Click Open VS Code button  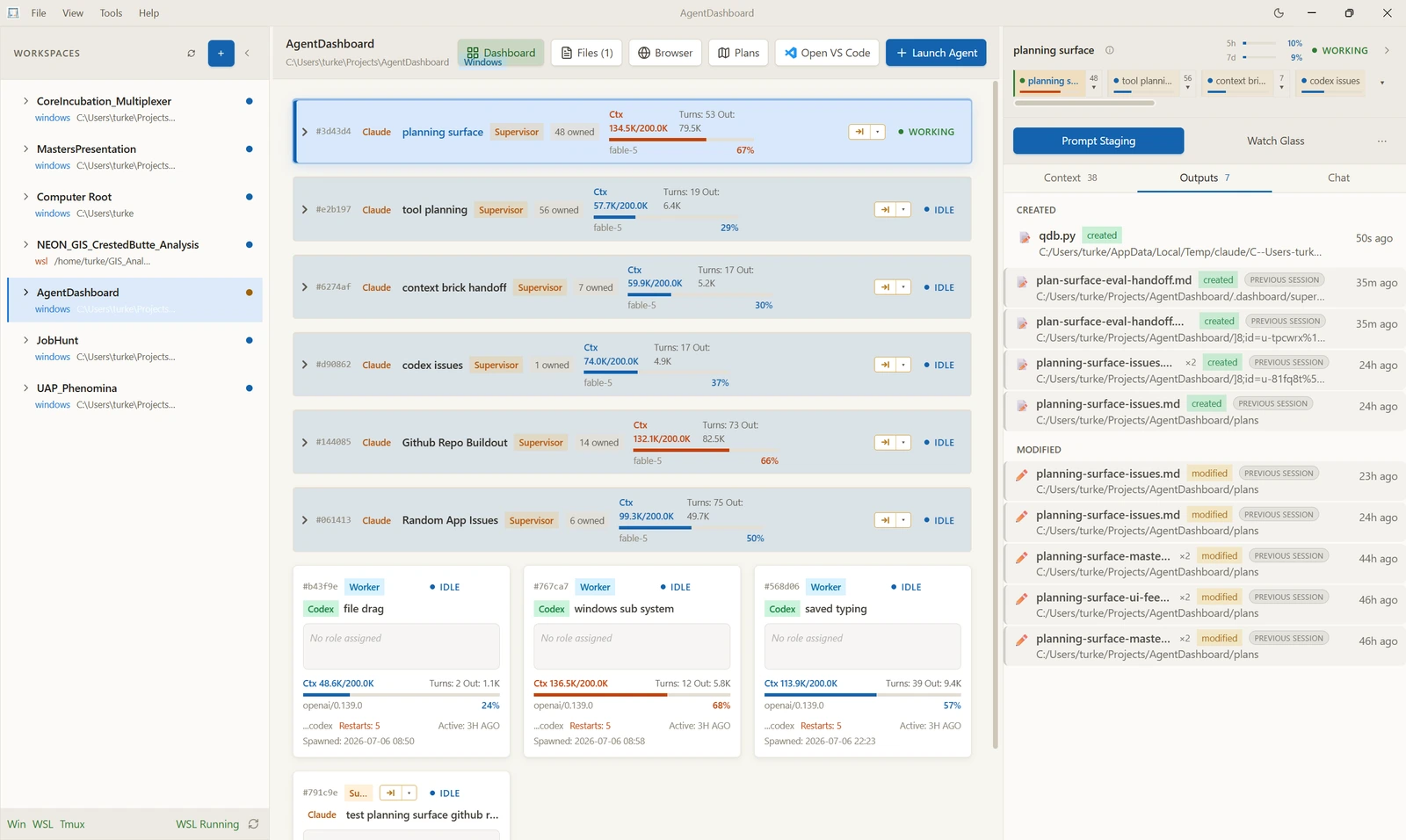[827, 53]
